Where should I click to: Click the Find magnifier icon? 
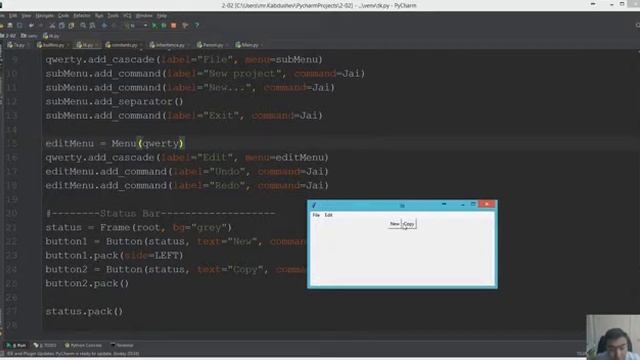pos(83,25)
